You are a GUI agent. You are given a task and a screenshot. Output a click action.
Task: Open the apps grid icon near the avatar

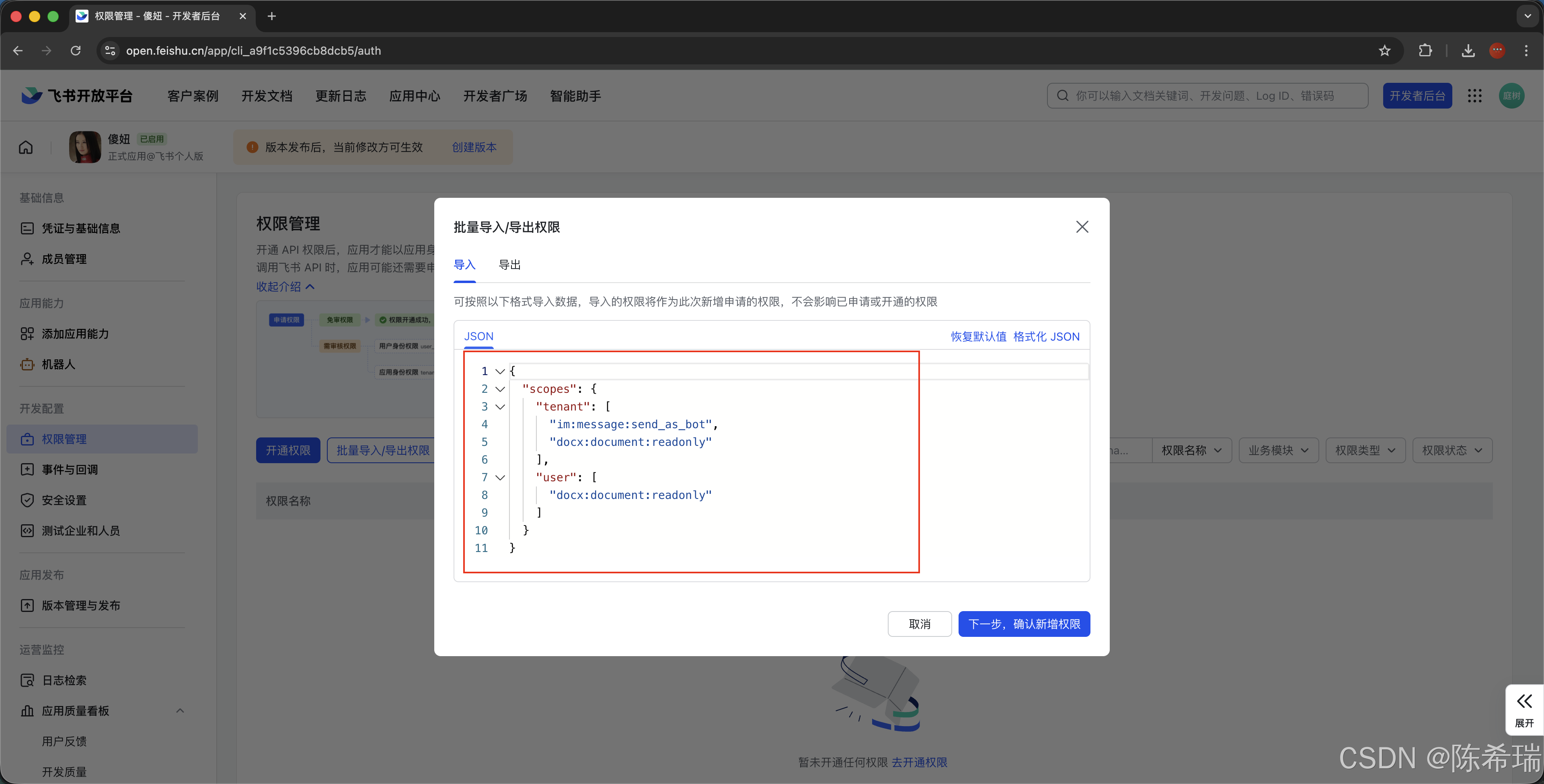tap(1475, 95)
